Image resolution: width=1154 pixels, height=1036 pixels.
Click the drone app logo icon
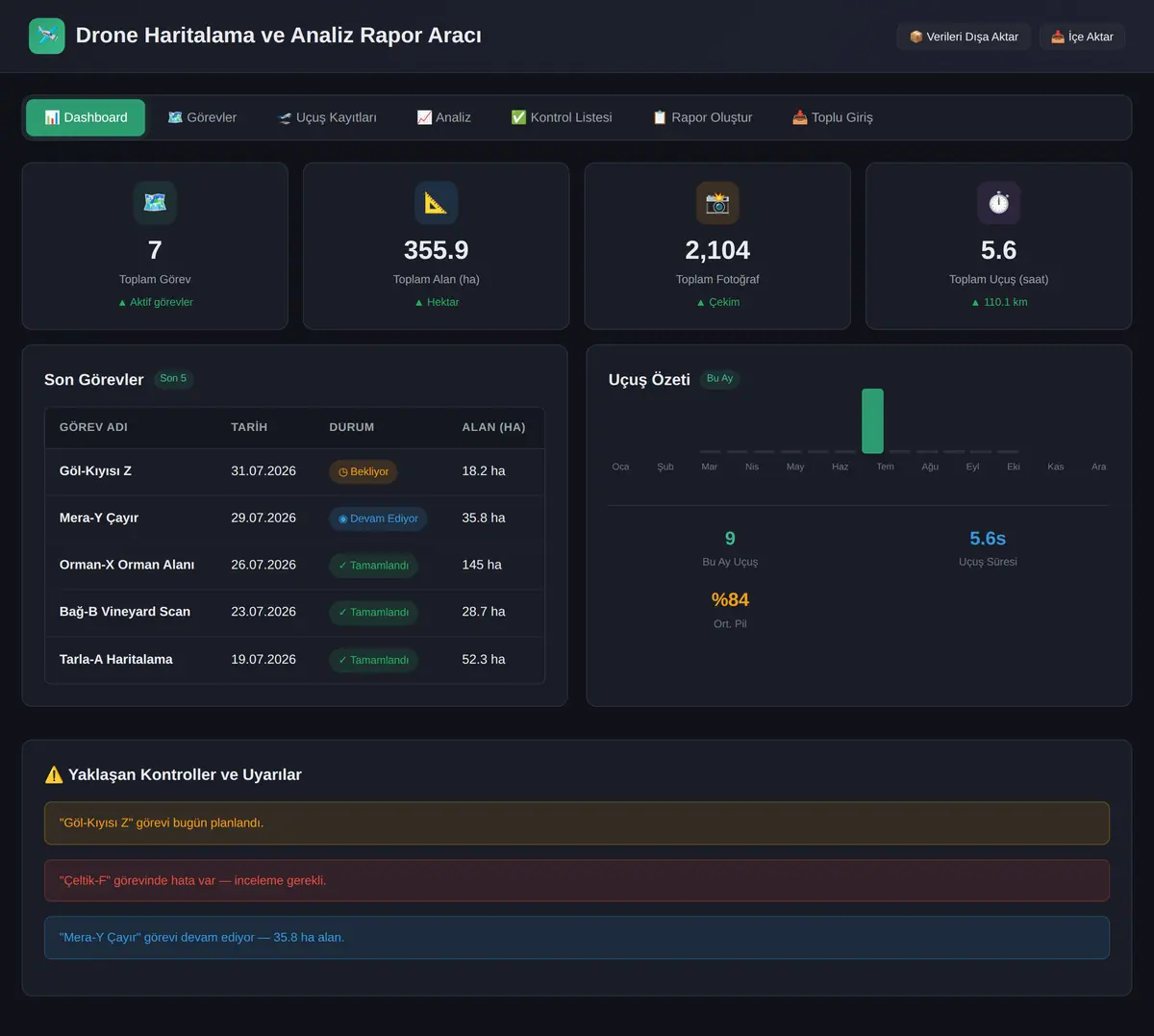[x=47, y=36]
